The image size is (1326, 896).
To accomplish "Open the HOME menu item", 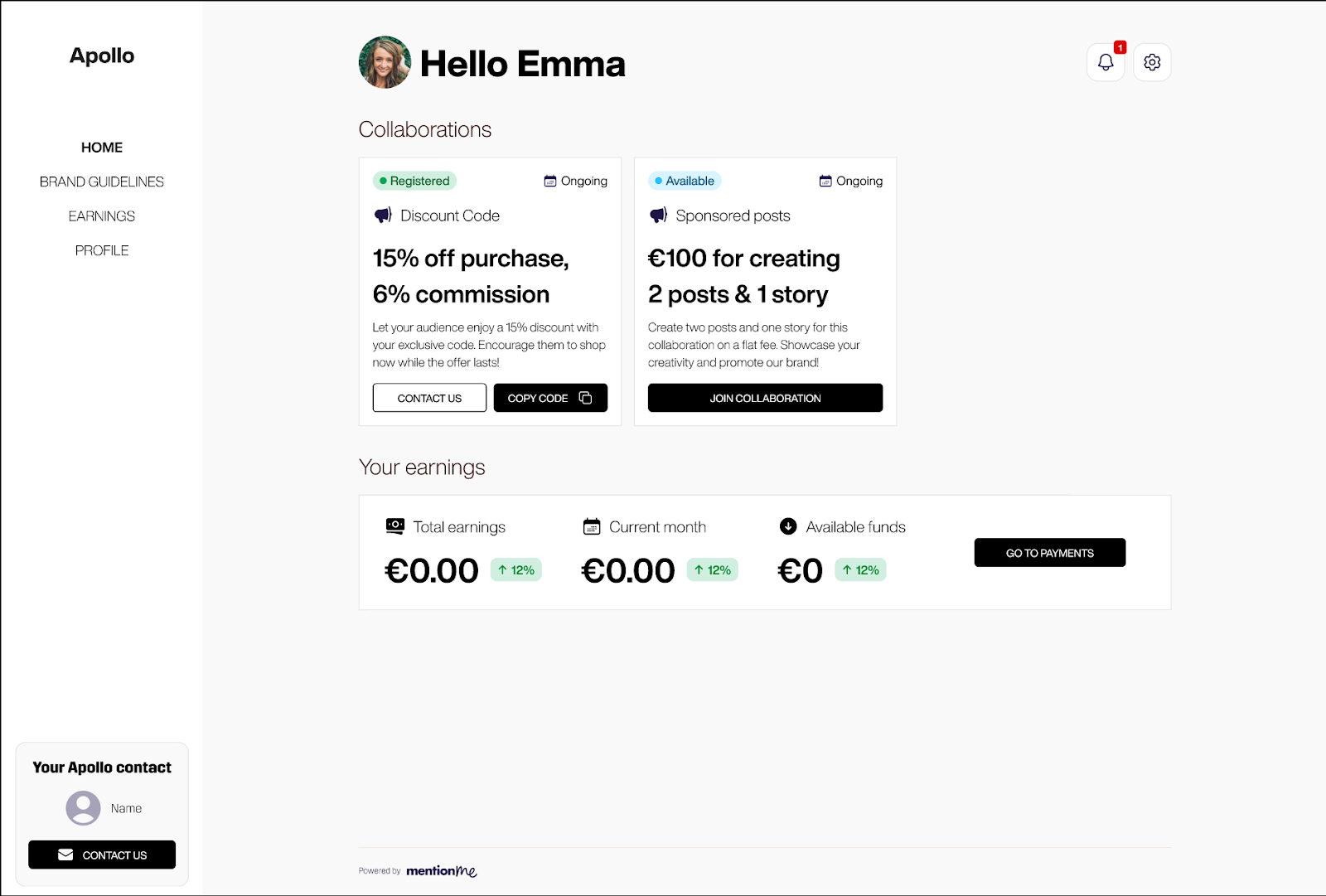I will coord(101,147).
